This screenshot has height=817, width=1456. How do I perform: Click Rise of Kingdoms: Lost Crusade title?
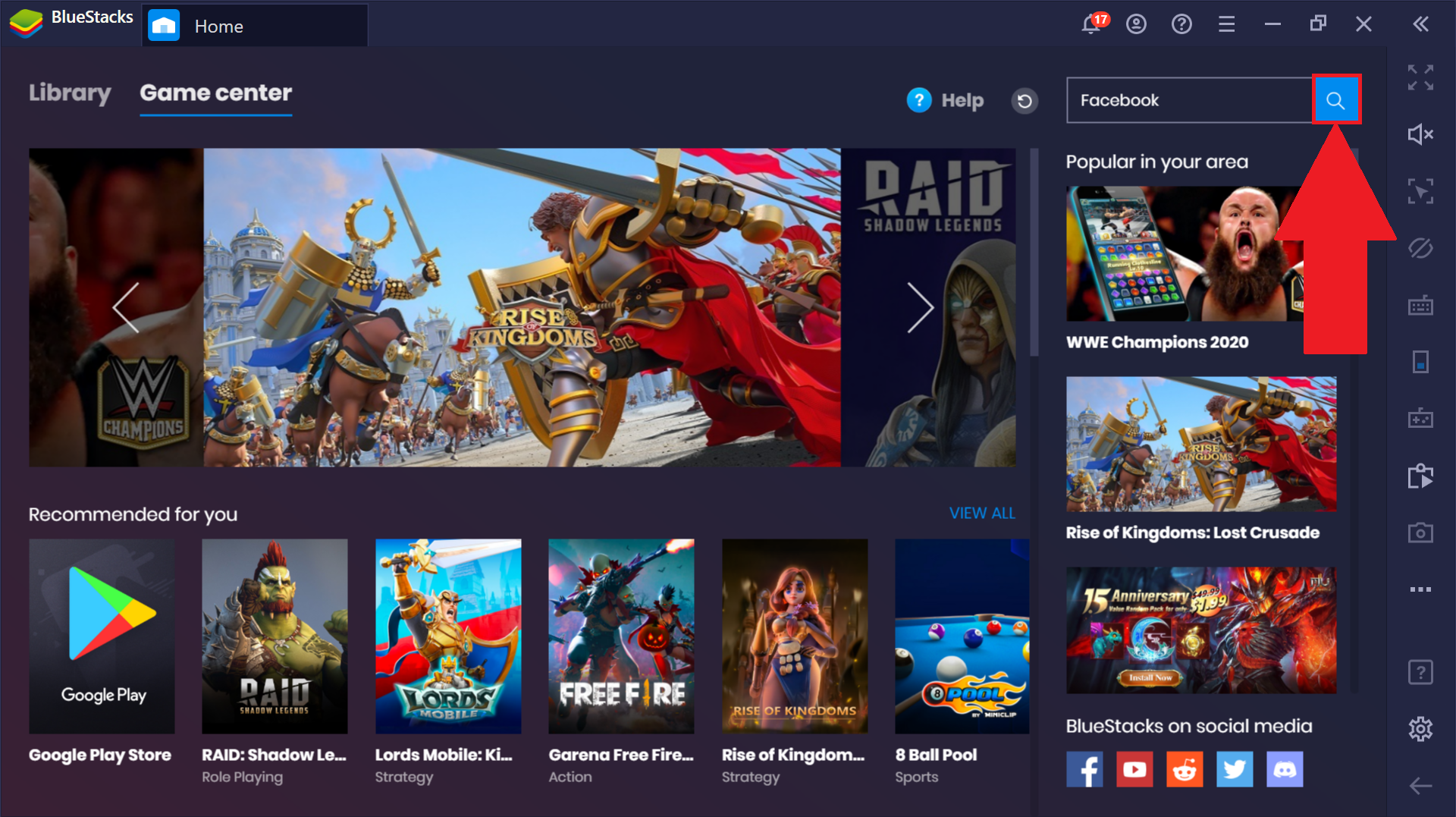pos(1193,533)
